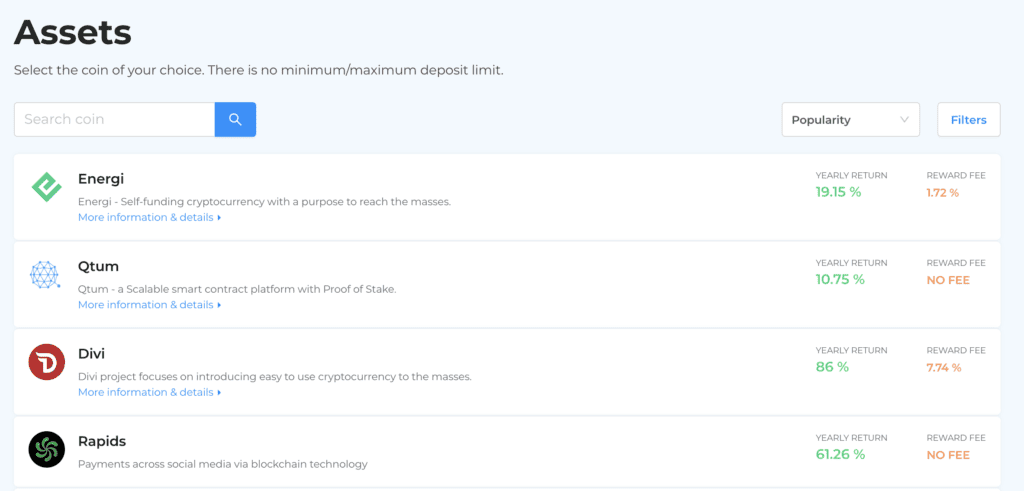Click the Assets page heading
The image size is (1024, 491).
72,32
